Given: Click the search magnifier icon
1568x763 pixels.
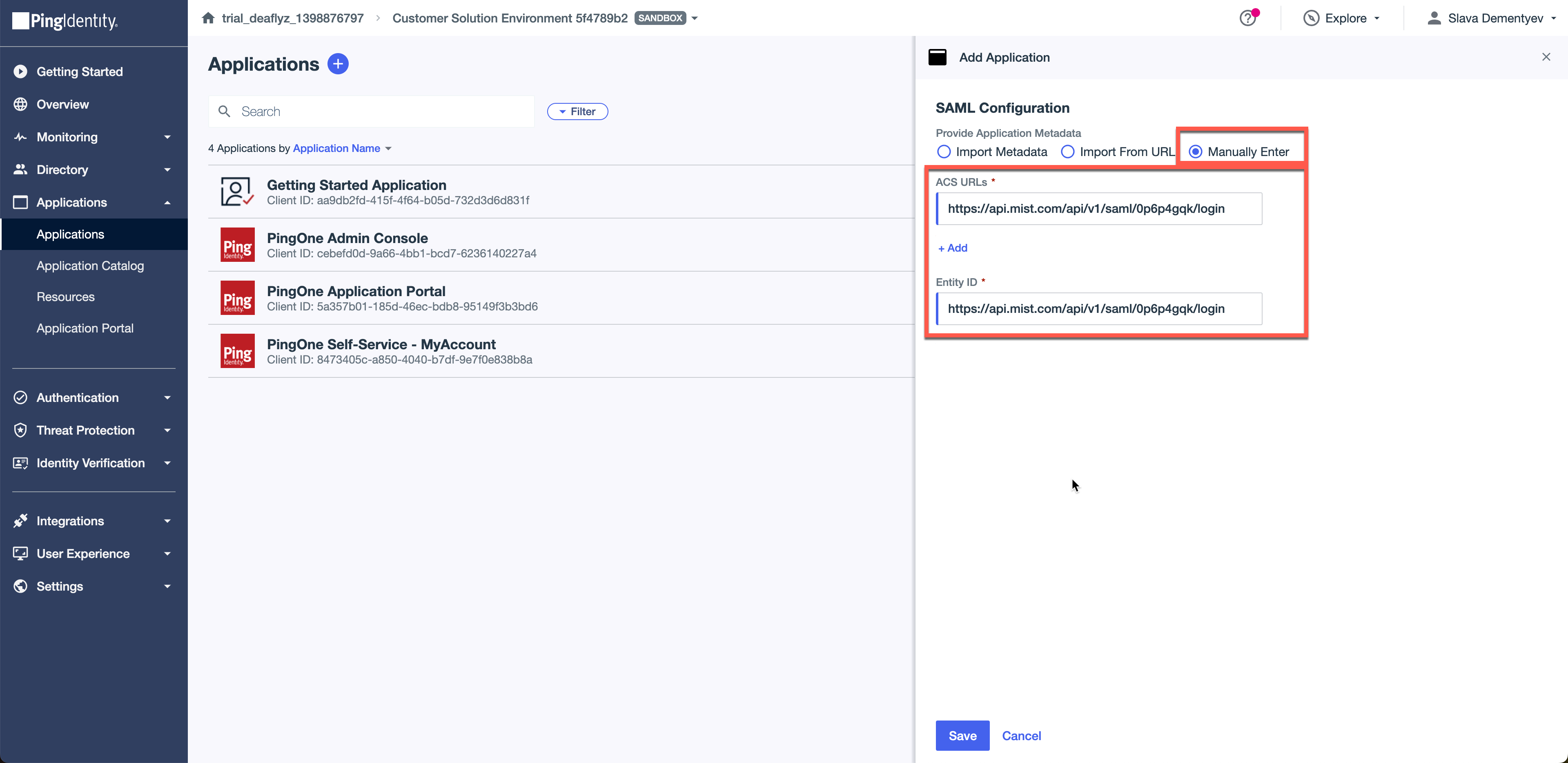Looking at the screenshot, I should pos(225,112).
